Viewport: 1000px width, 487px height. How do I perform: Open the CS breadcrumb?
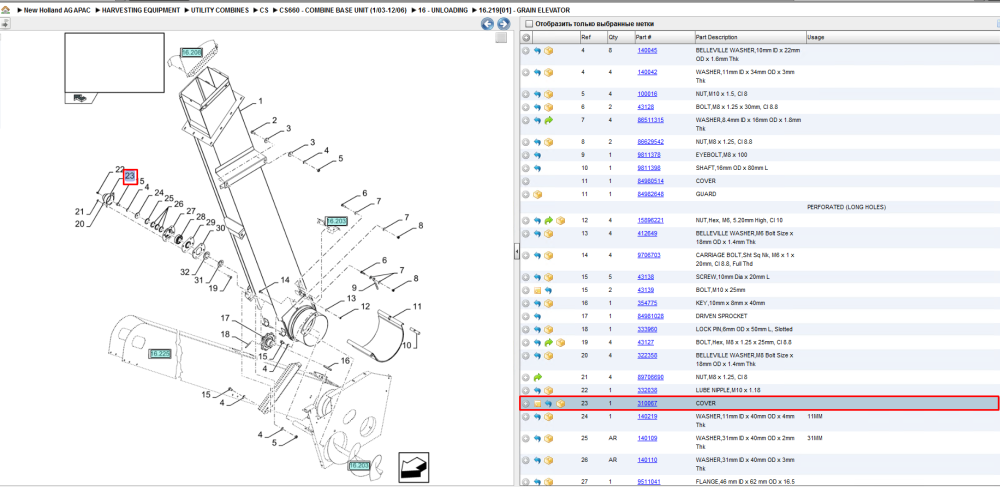(x=263, y=10)
